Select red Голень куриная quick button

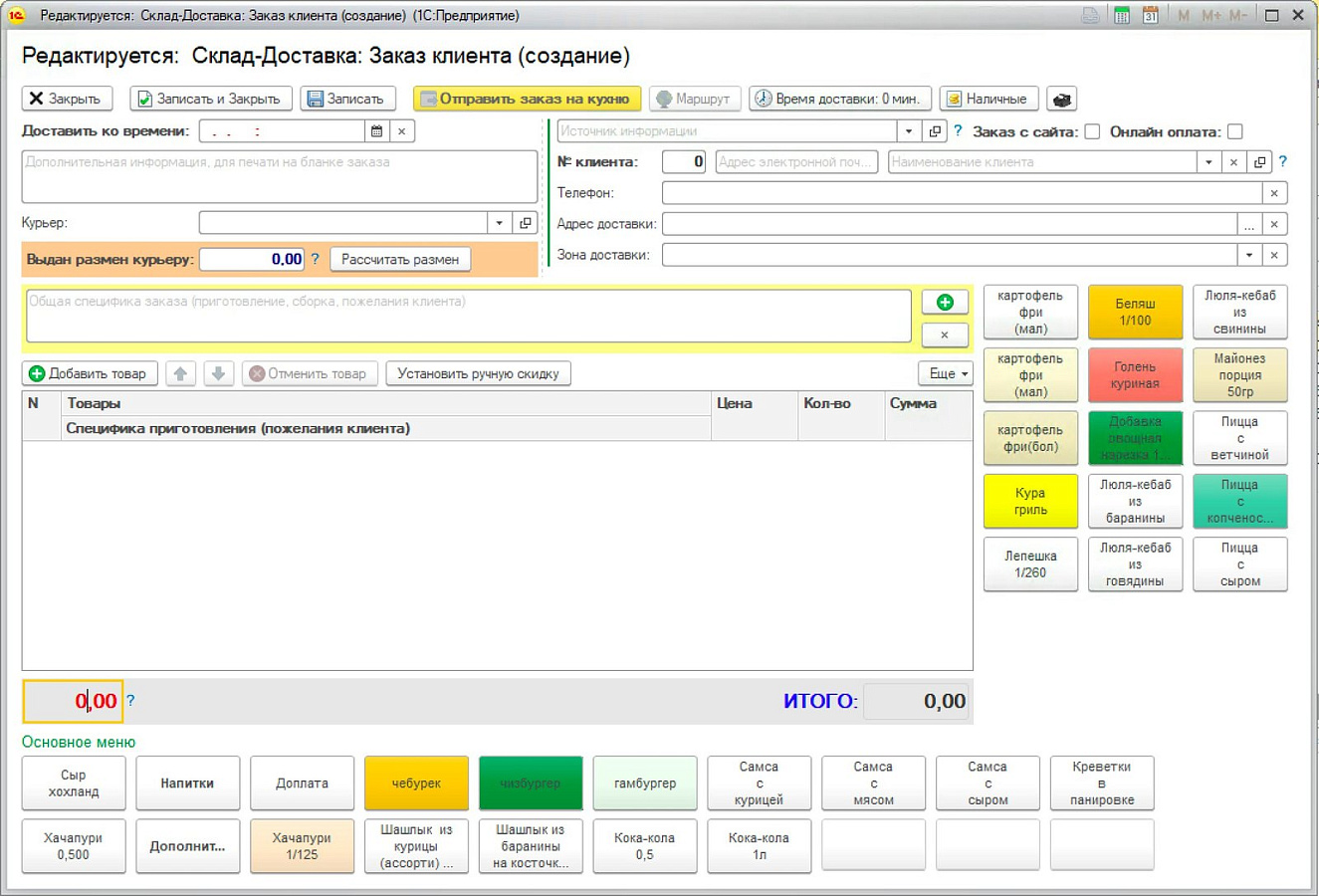coord(1136,374)
